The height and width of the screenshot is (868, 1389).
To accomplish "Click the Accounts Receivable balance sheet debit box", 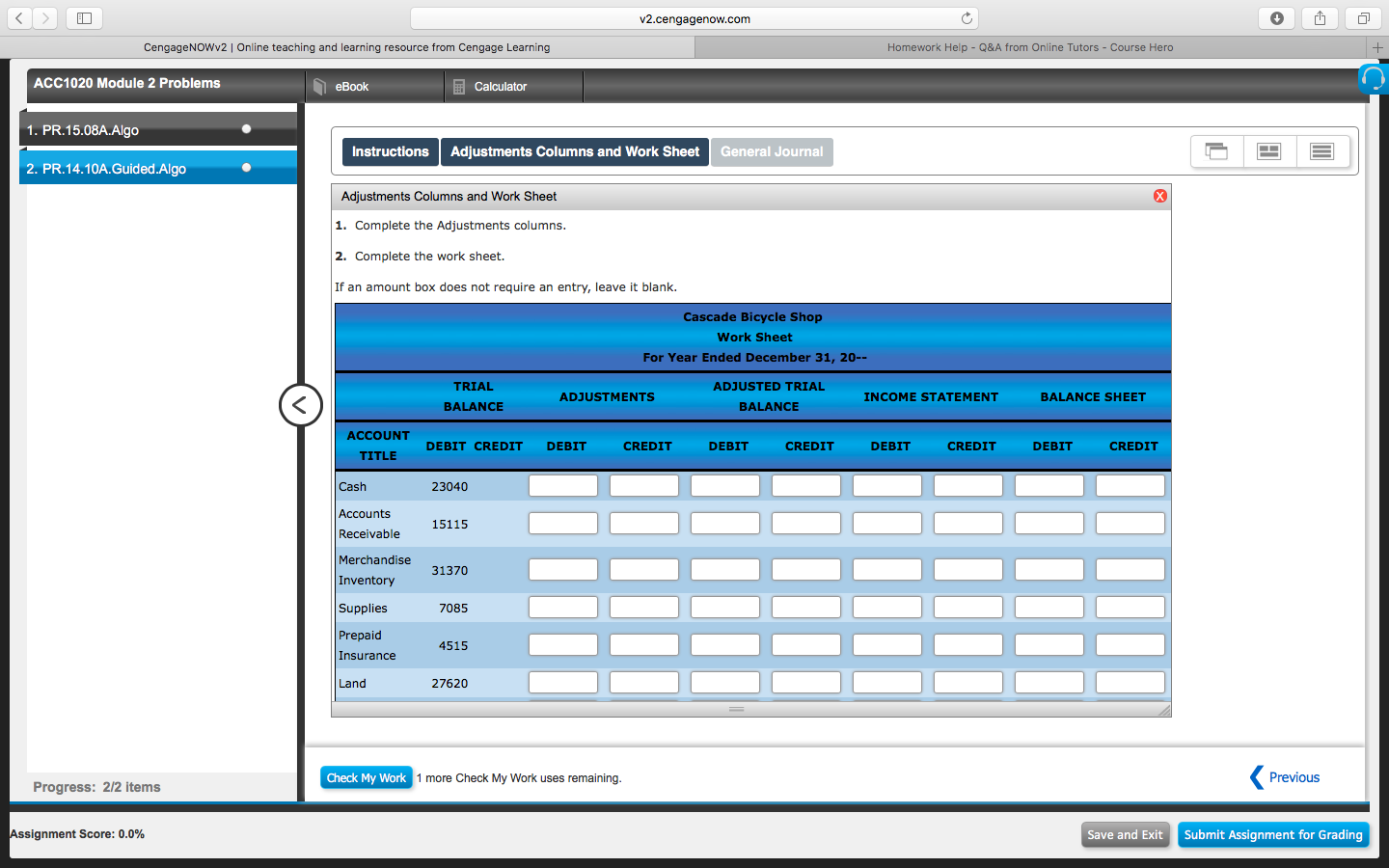I will pos(1049,524).
